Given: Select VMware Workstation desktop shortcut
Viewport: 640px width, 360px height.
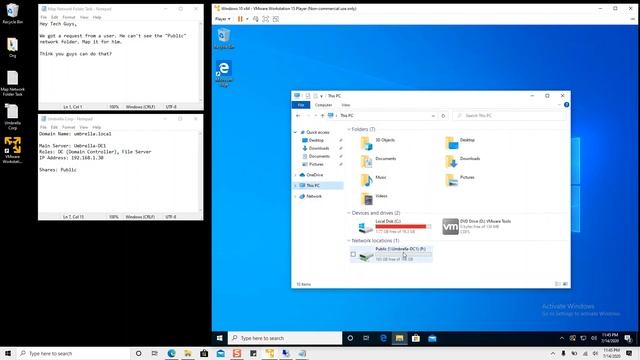Looking at the screenshot, I should point(13,150).
